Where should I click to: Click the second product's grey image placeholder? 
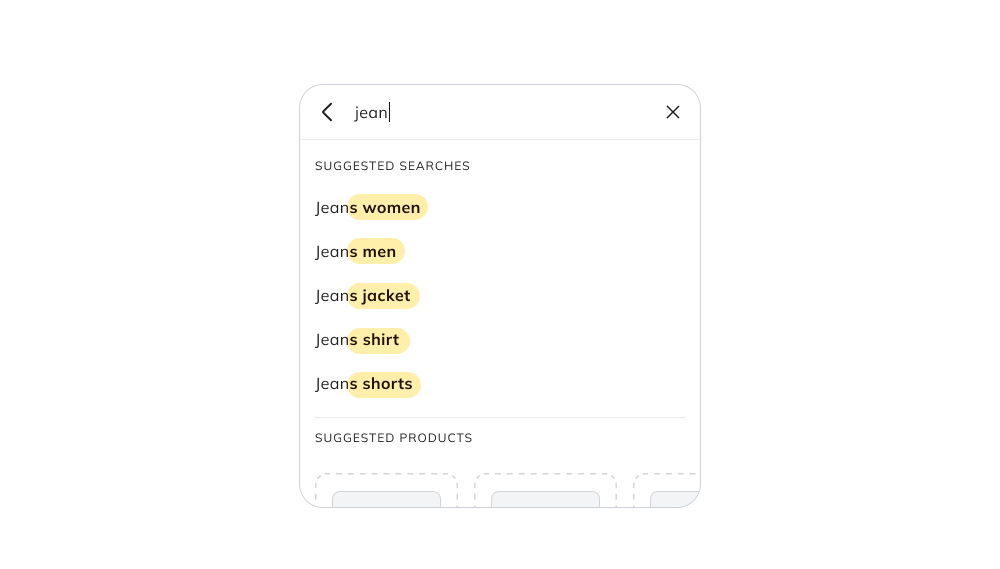click(x=545, y=499)
